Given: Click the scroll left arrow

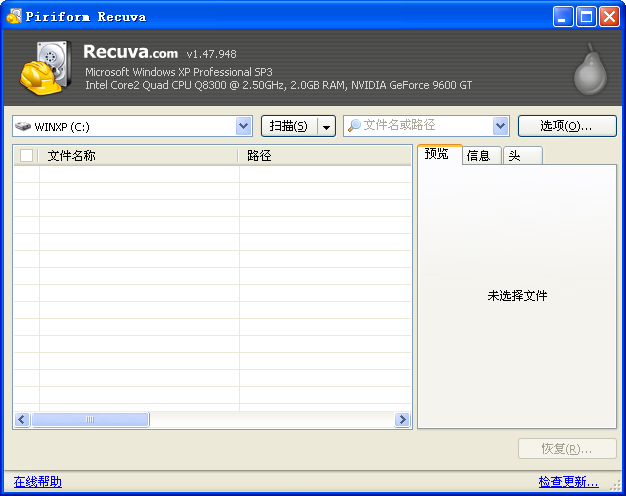Looking at the screenshot, I should (22, 420).
